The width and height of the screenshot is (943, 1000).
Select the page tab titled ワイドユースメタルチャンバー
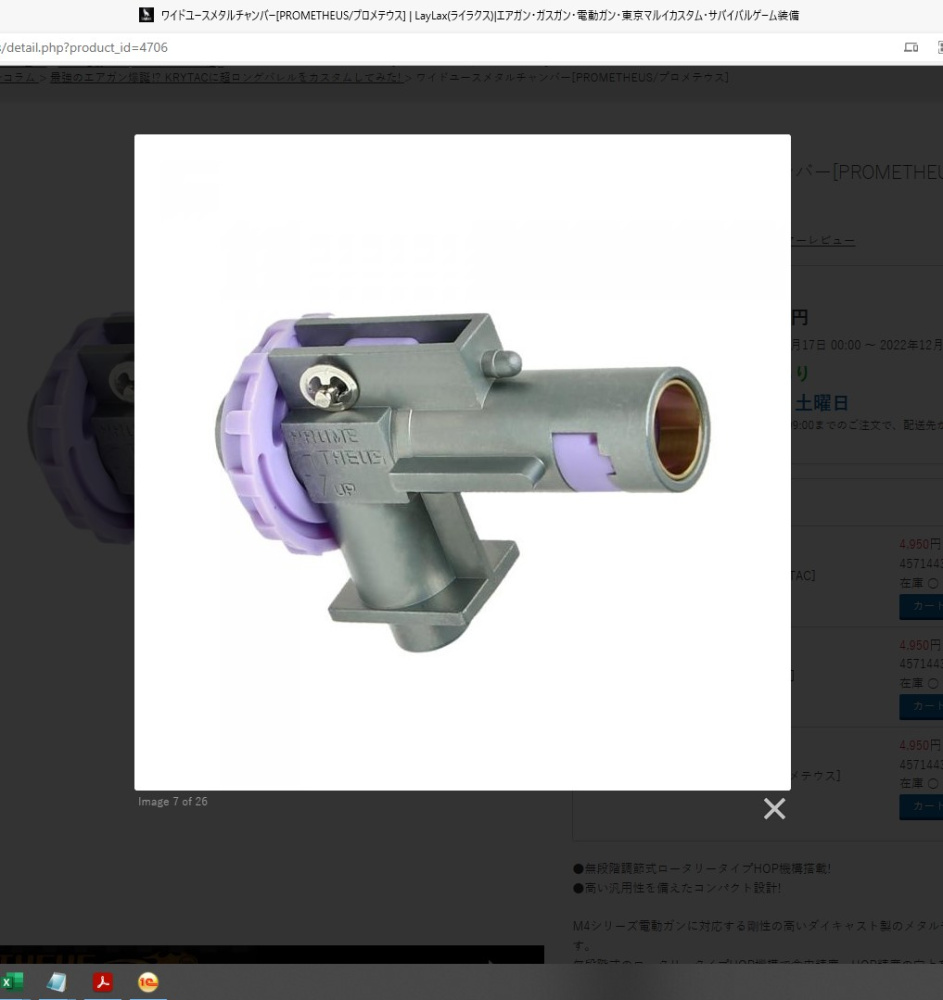pos(469,15)
